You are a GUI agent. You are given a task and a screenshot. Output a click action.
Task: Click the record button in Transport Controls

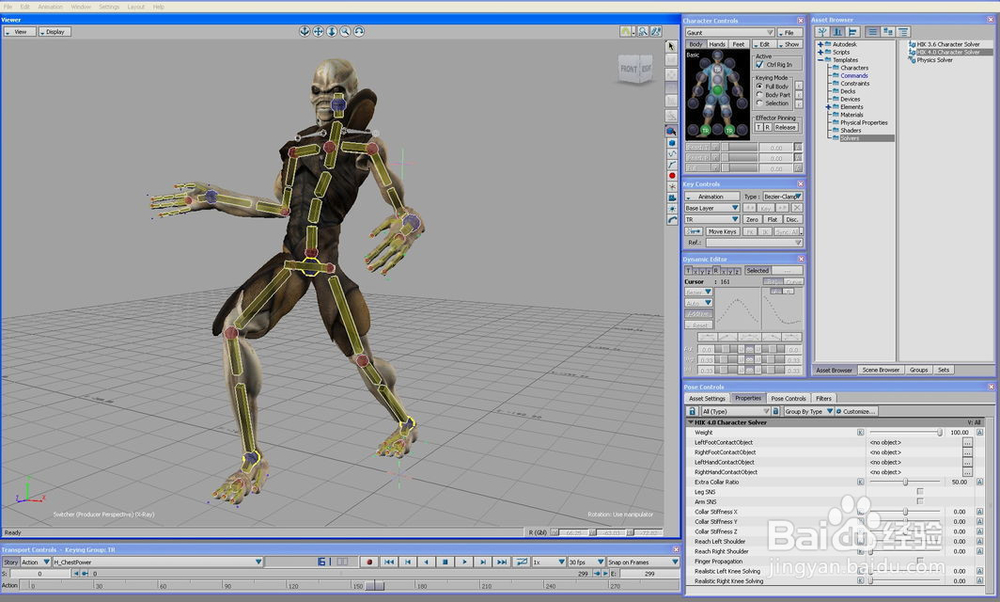[x=369, y=562]
